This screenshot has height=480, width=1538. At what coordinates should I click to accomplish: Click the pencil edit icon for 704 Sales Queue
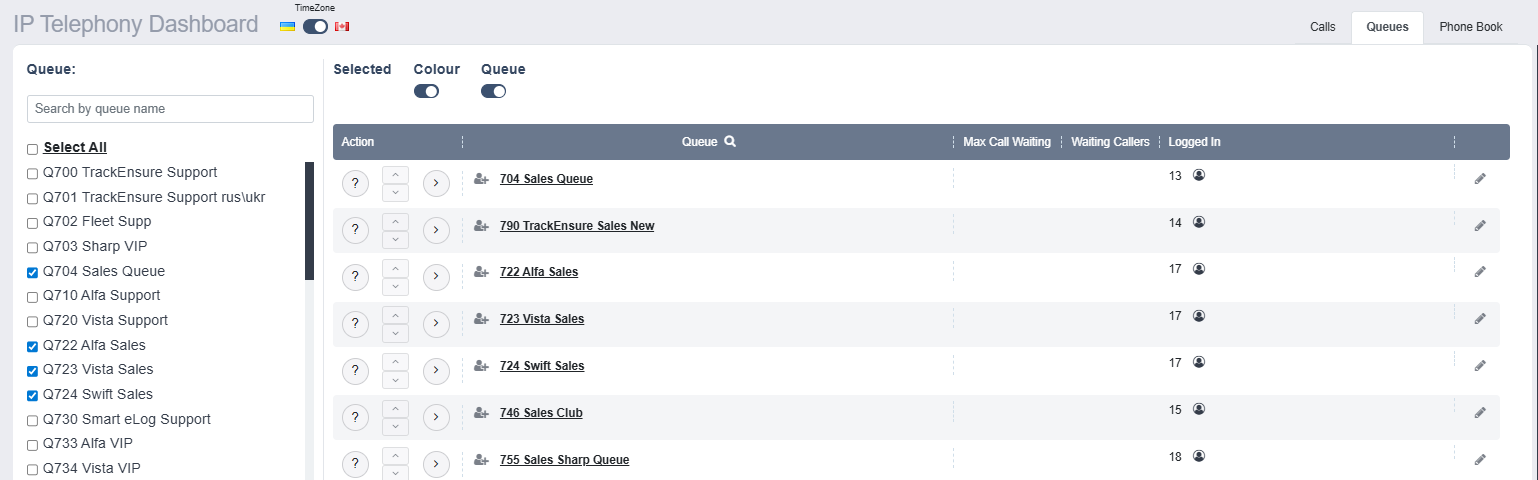(1480, 179)
